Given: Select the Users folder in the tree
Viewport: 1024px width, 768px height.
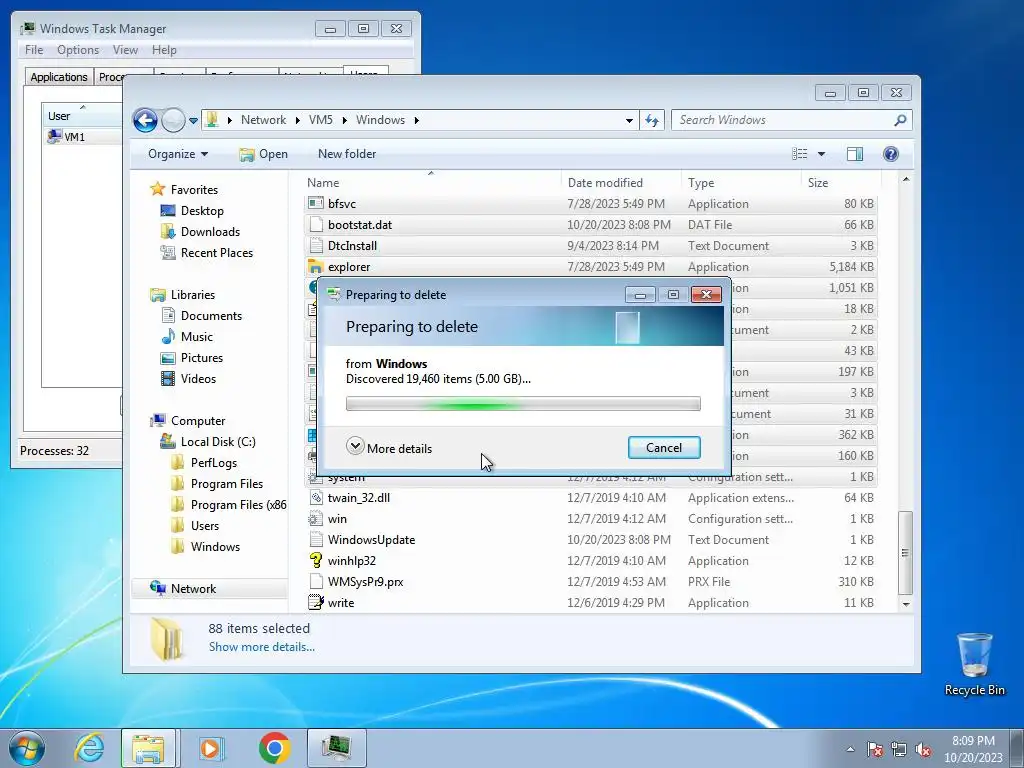Looking at the screenshot, I should click(x=204, y=526).
